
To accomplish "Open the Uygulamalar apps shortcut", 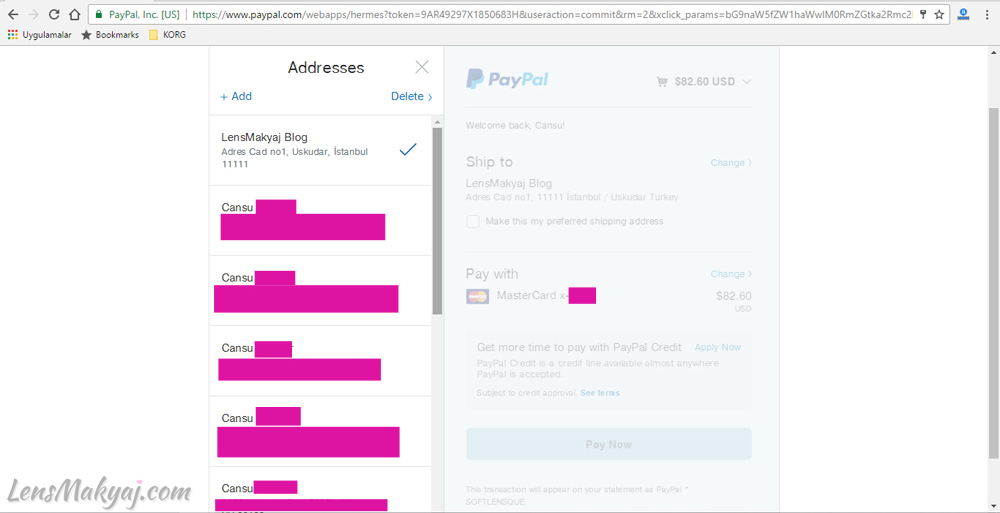I will pyautogui.click(x=40, y=35).
